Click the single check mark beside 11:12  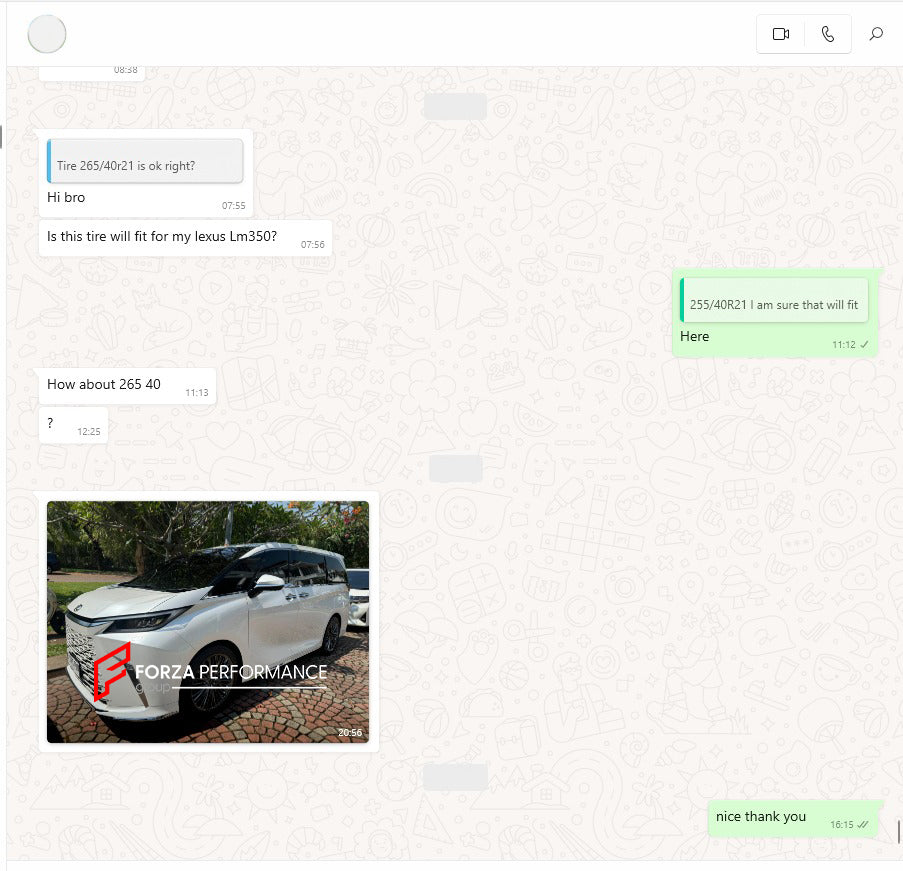[864, 344]
